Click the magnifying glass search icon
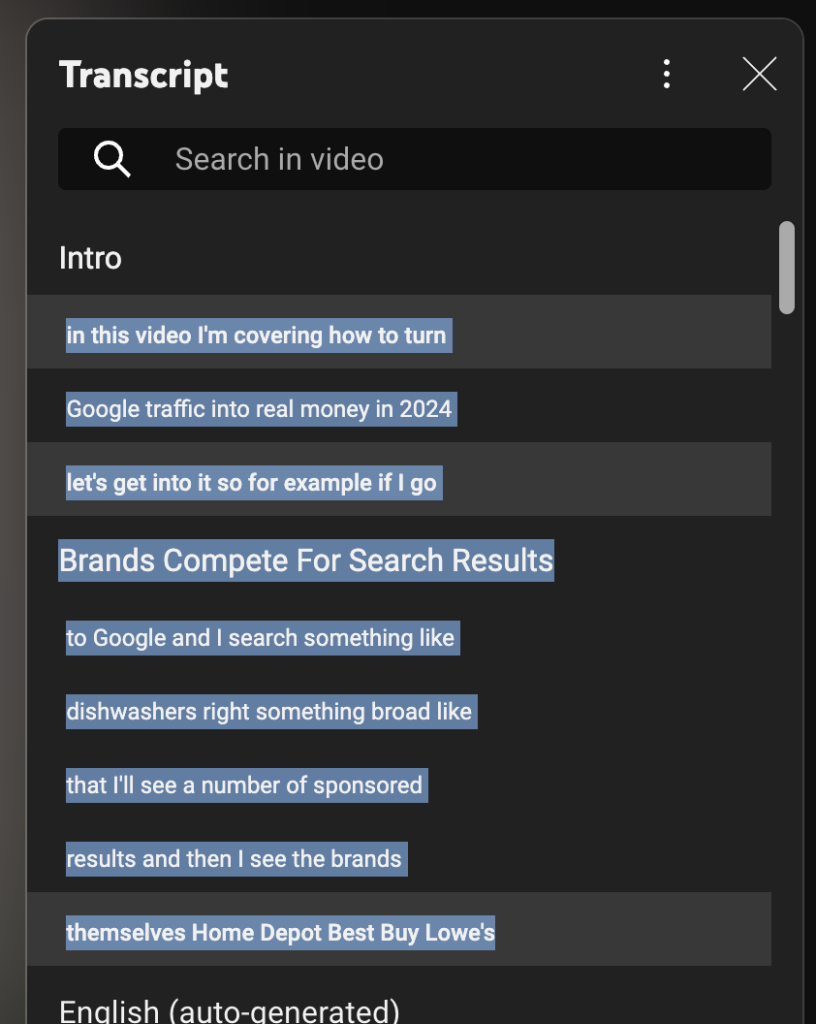 point(110,158)
